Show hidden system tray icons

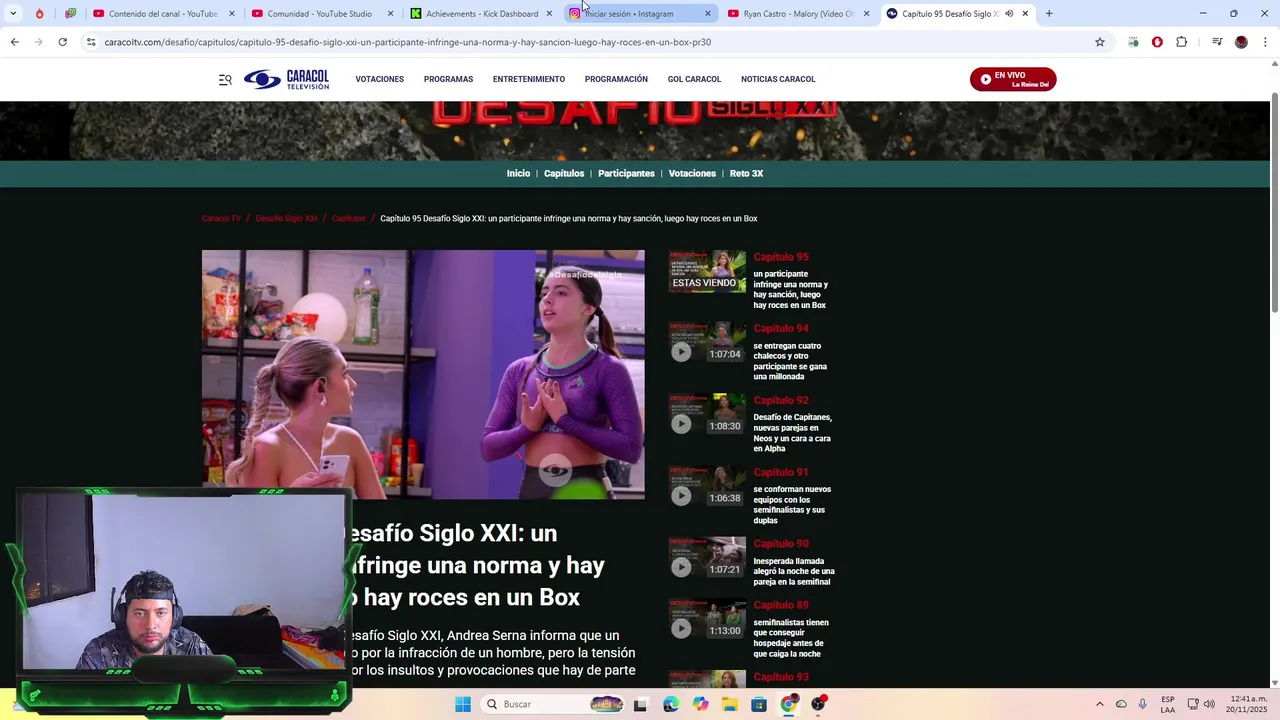pyautogui.click(x=1100, y=704)
